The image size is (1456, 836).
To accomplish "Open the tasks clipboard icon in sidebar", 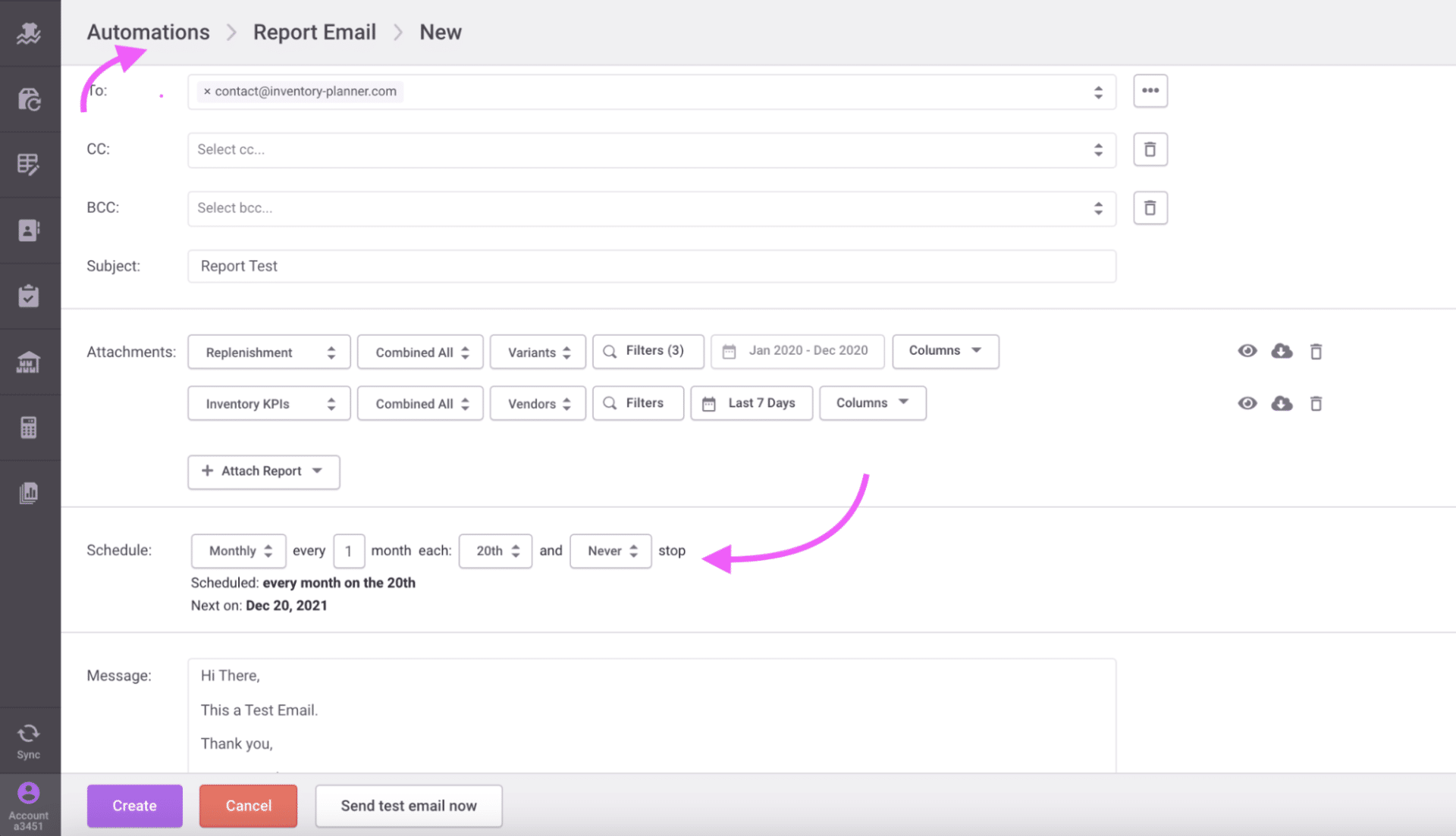I will click(30, 296).
